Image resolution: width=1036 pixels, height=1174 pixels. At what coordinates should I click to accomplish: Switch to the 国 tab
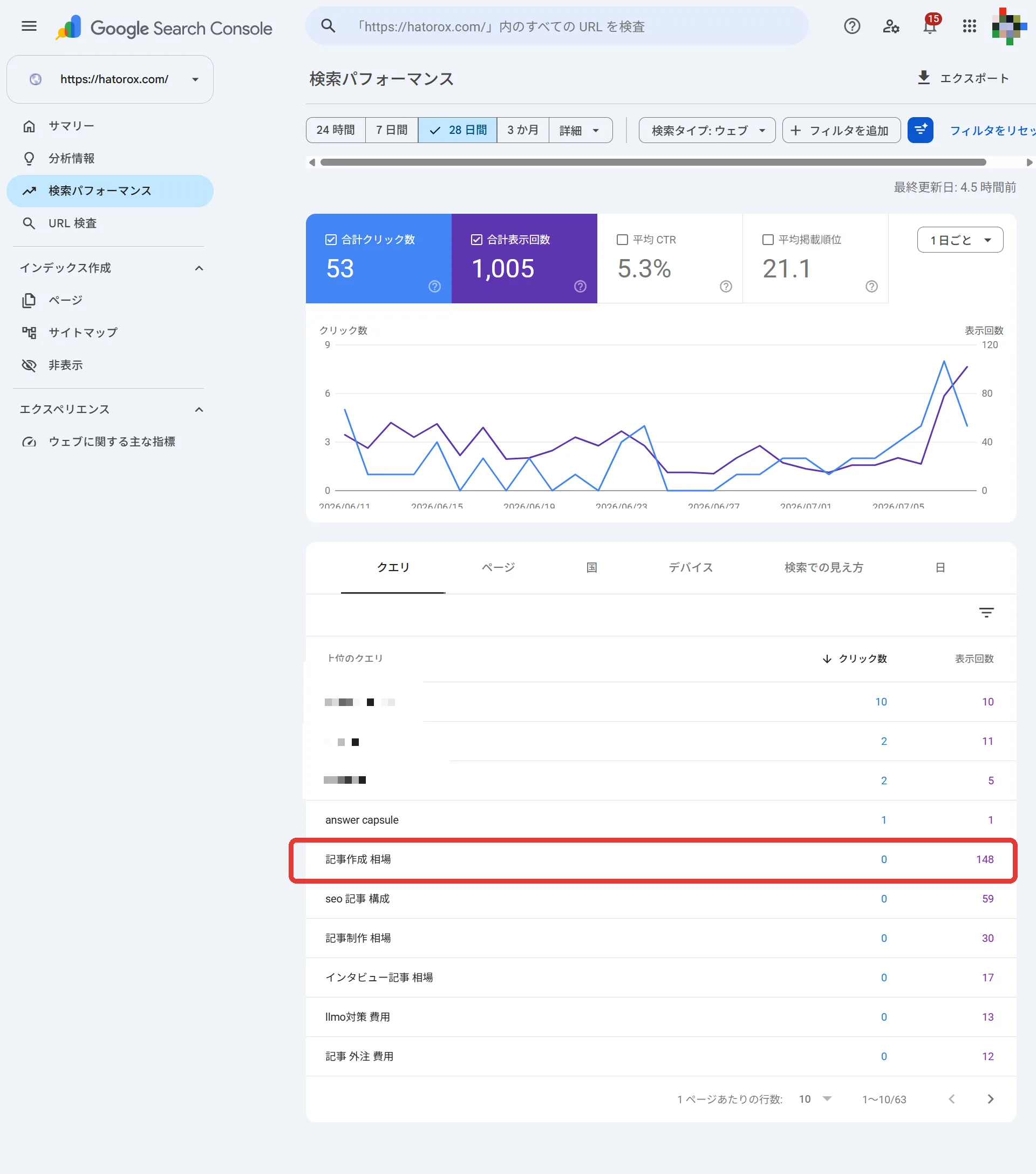point(591,567)
